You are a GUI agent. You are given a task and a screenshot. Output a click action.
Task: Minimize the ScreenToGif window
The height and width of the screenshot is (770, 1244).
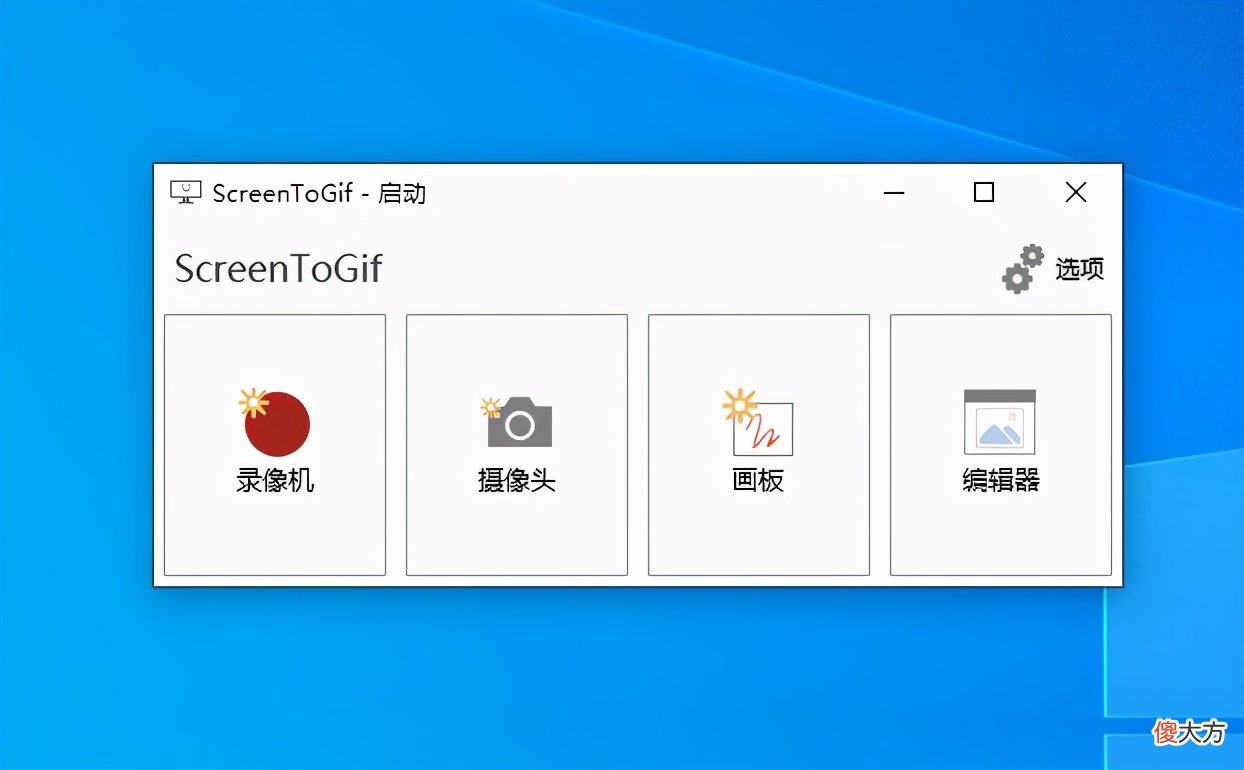point(894,192)
